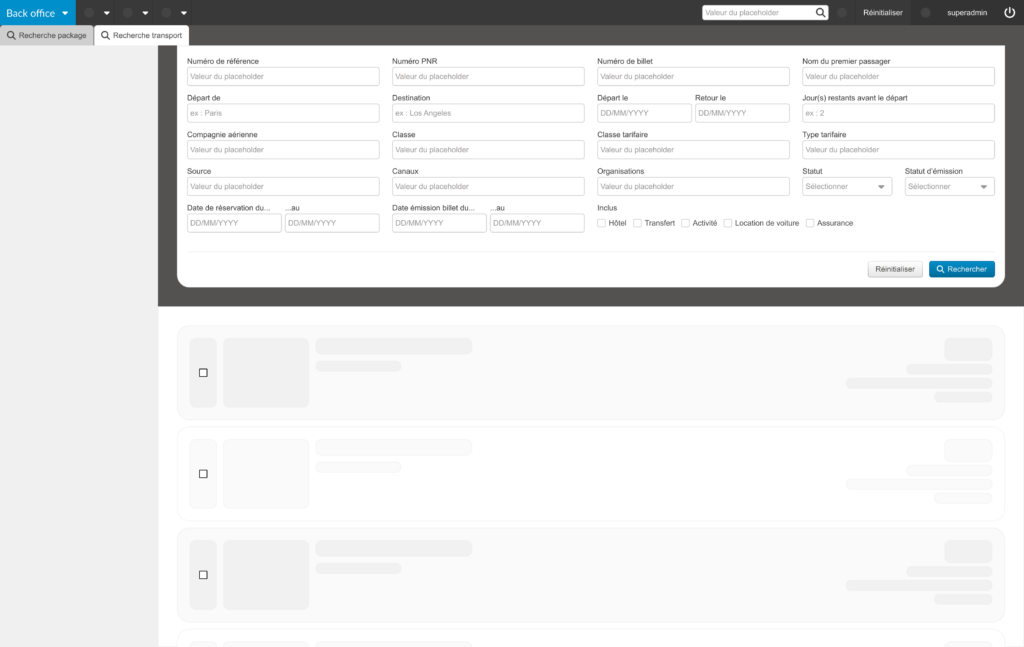The image size is (1024, 647).
Task: Click magnifier icon on Recherche package tab
Action: pyautogui.click(x=11, y=35)
